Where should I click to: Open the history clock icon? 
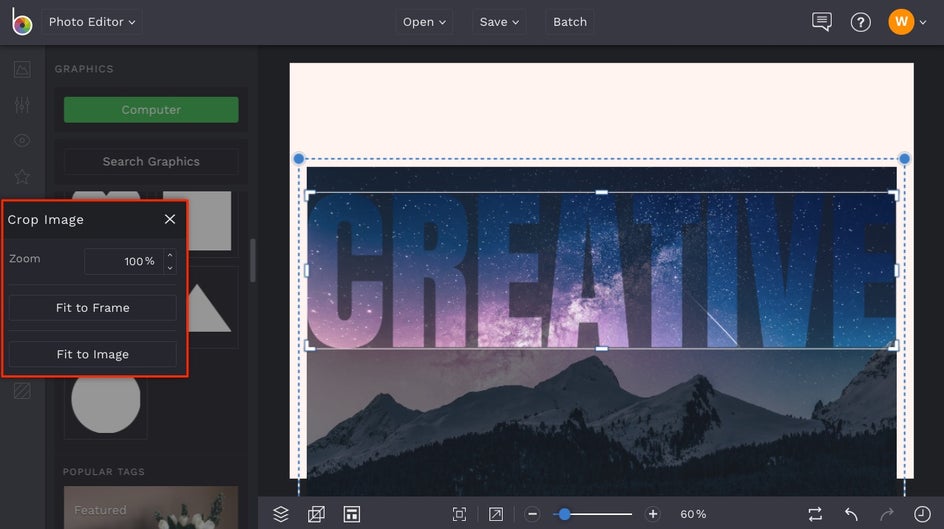pyautogui.click(x=922, y=514)
